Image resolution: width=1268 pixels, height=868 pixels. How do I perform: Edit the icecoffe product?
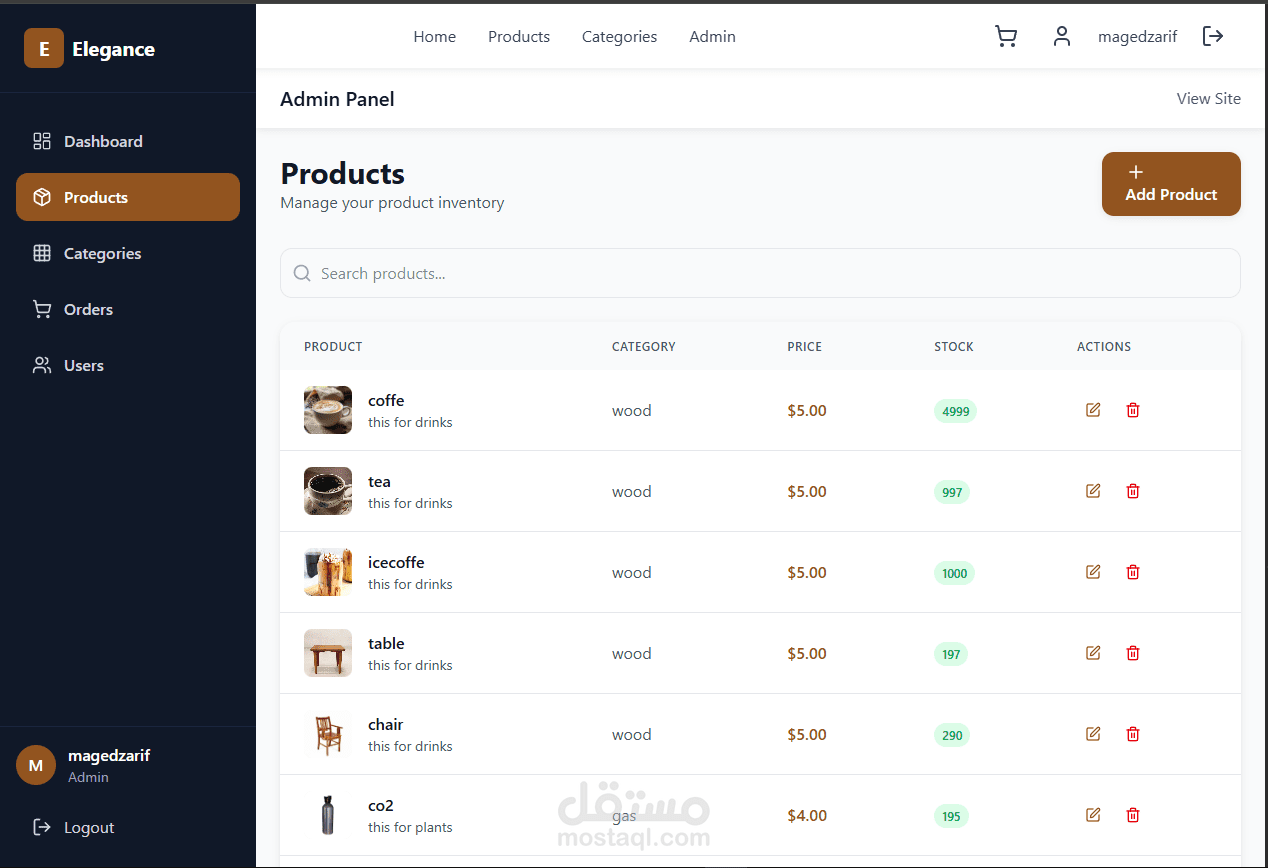pos(1093,572)
